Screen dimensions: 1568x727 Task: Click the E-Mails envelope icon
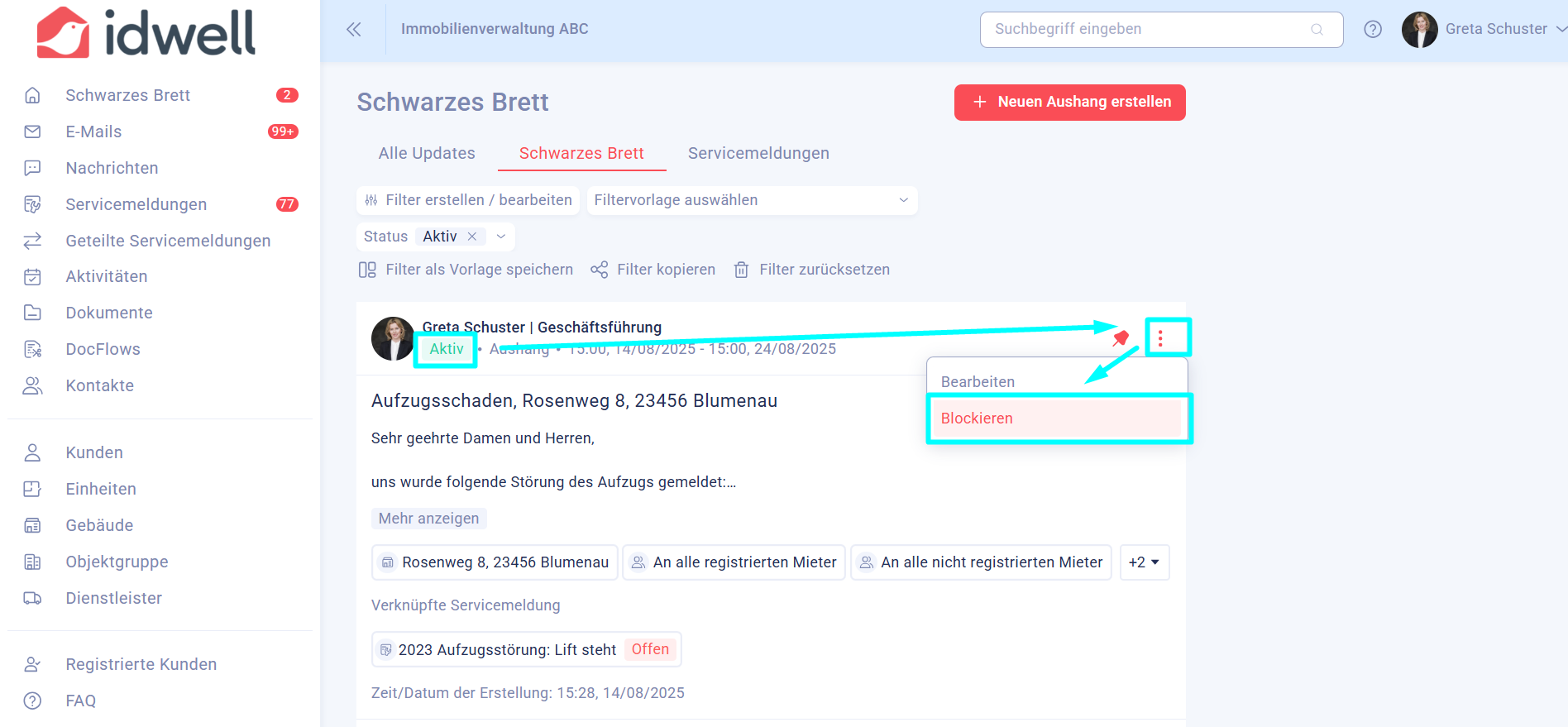(32, 132)
